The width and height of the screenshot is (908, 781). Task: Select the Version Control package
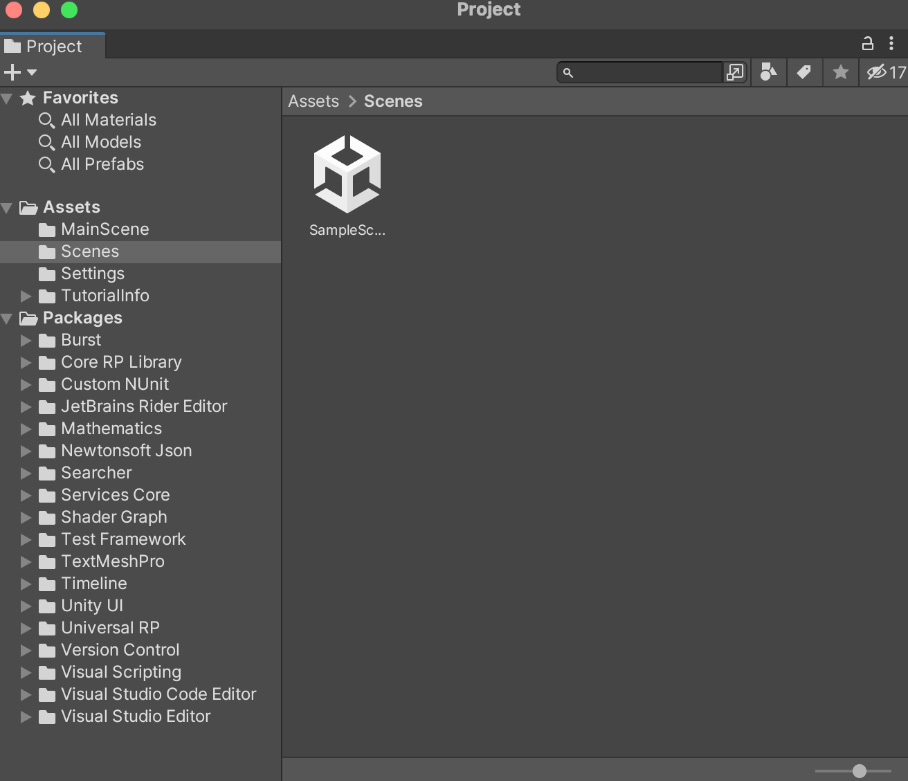pyautogui.click(x=140, y=650)
